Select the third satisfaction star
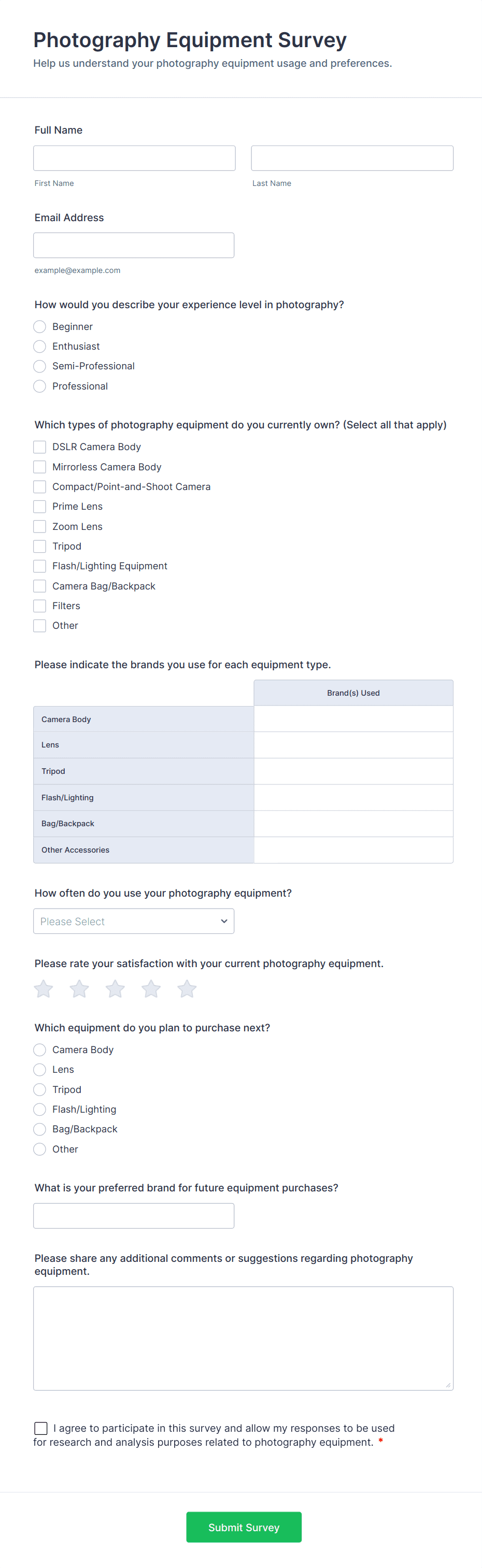The image size is (482, 1568). coord(115,989)
